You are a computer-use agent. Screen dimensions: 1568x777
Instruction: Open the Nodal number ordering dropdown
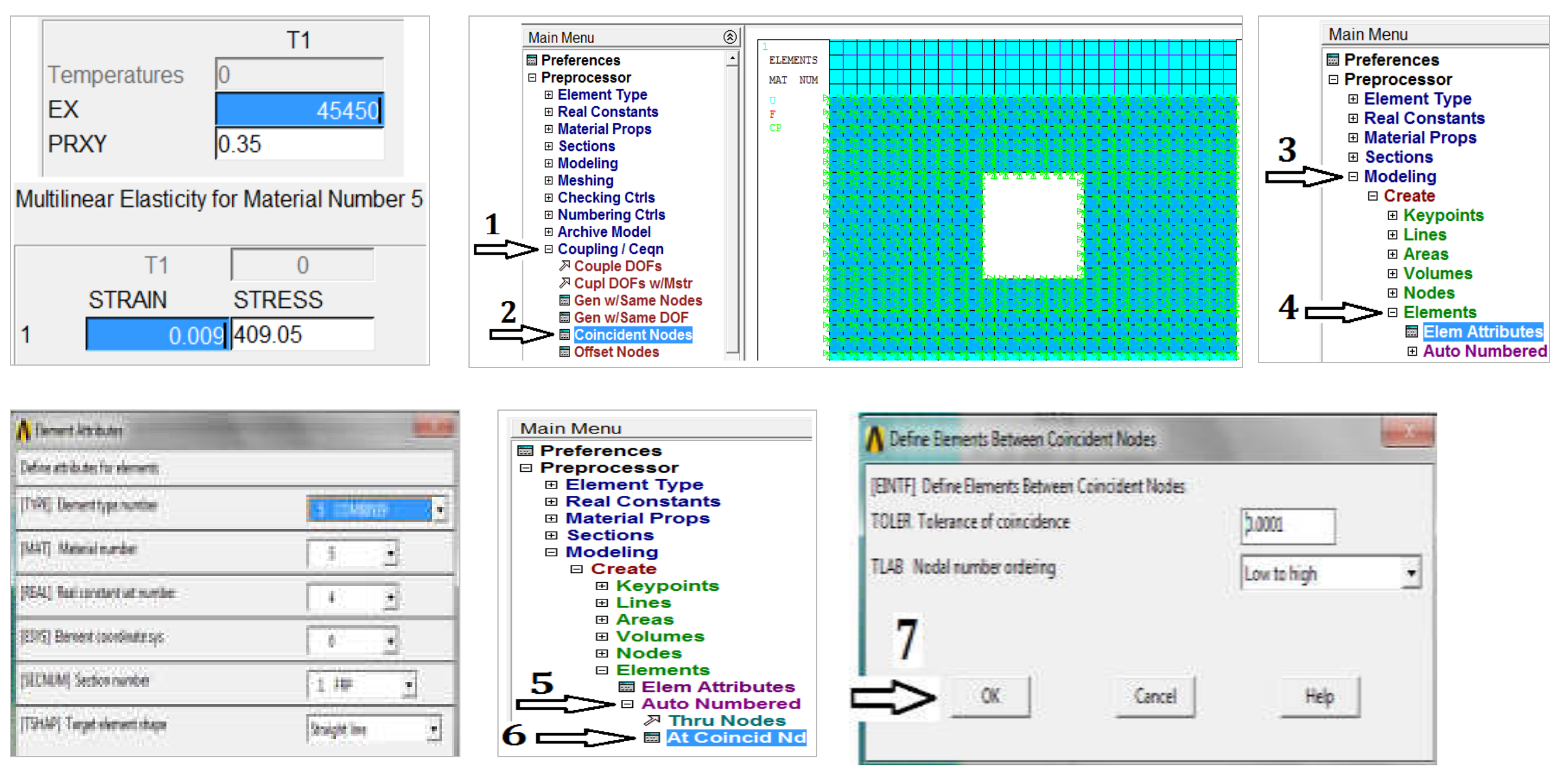click(x=1411, y=573)
